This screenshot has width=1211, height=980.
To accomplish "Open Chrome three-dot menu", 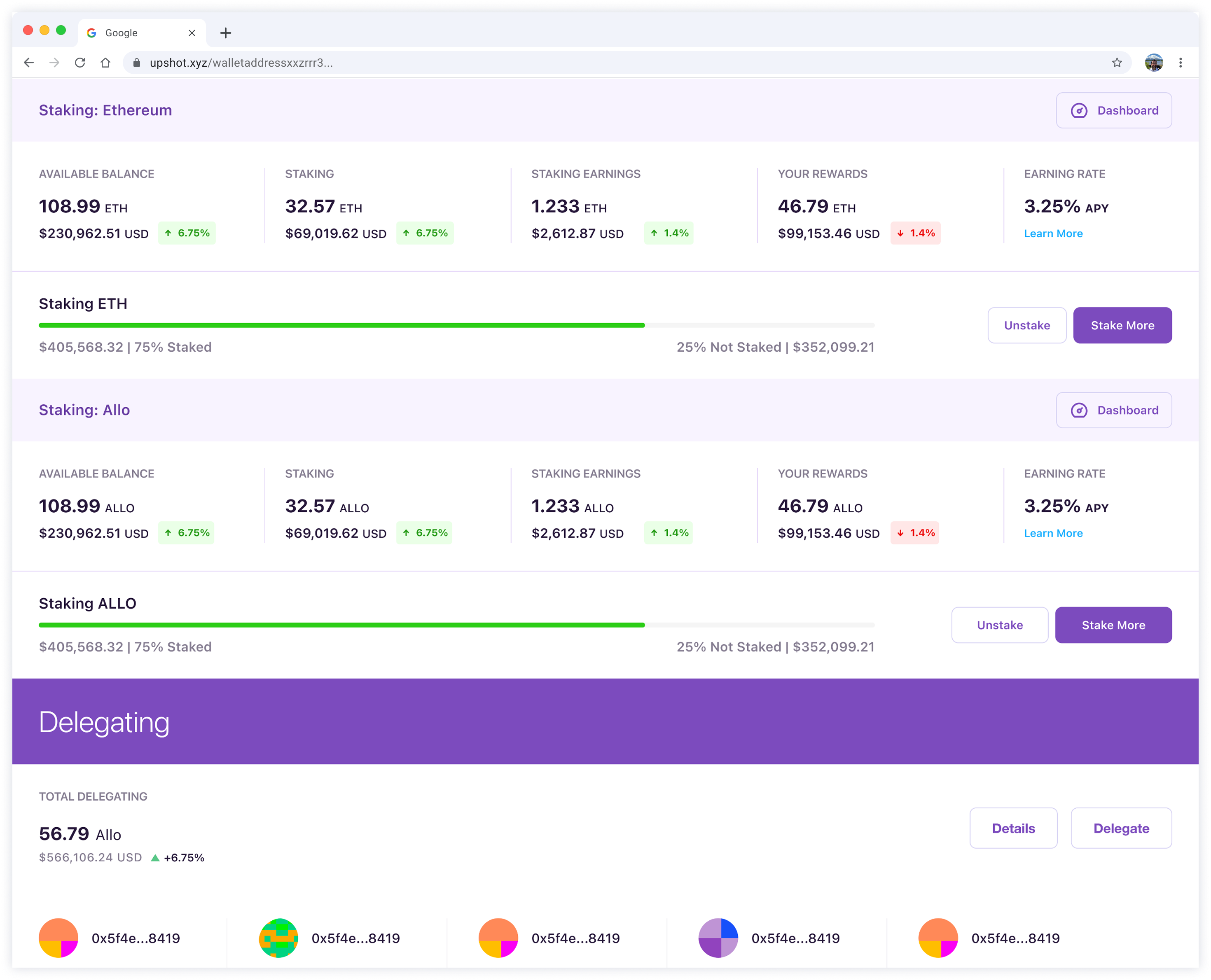I will pos(1181,63).
